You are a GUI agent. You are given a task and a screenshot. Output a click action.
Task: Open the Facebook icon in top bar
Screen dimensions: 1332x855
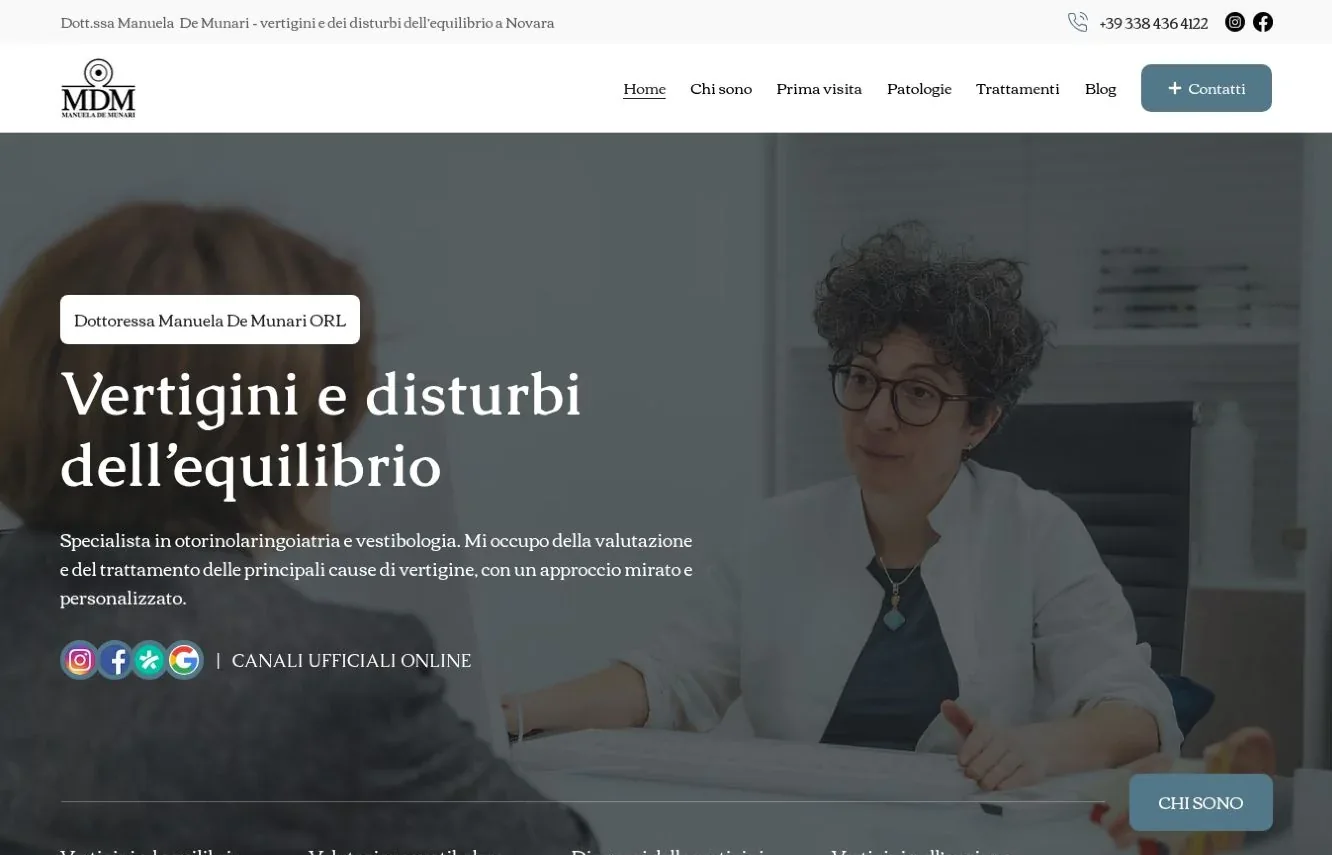click(1263, 22)
